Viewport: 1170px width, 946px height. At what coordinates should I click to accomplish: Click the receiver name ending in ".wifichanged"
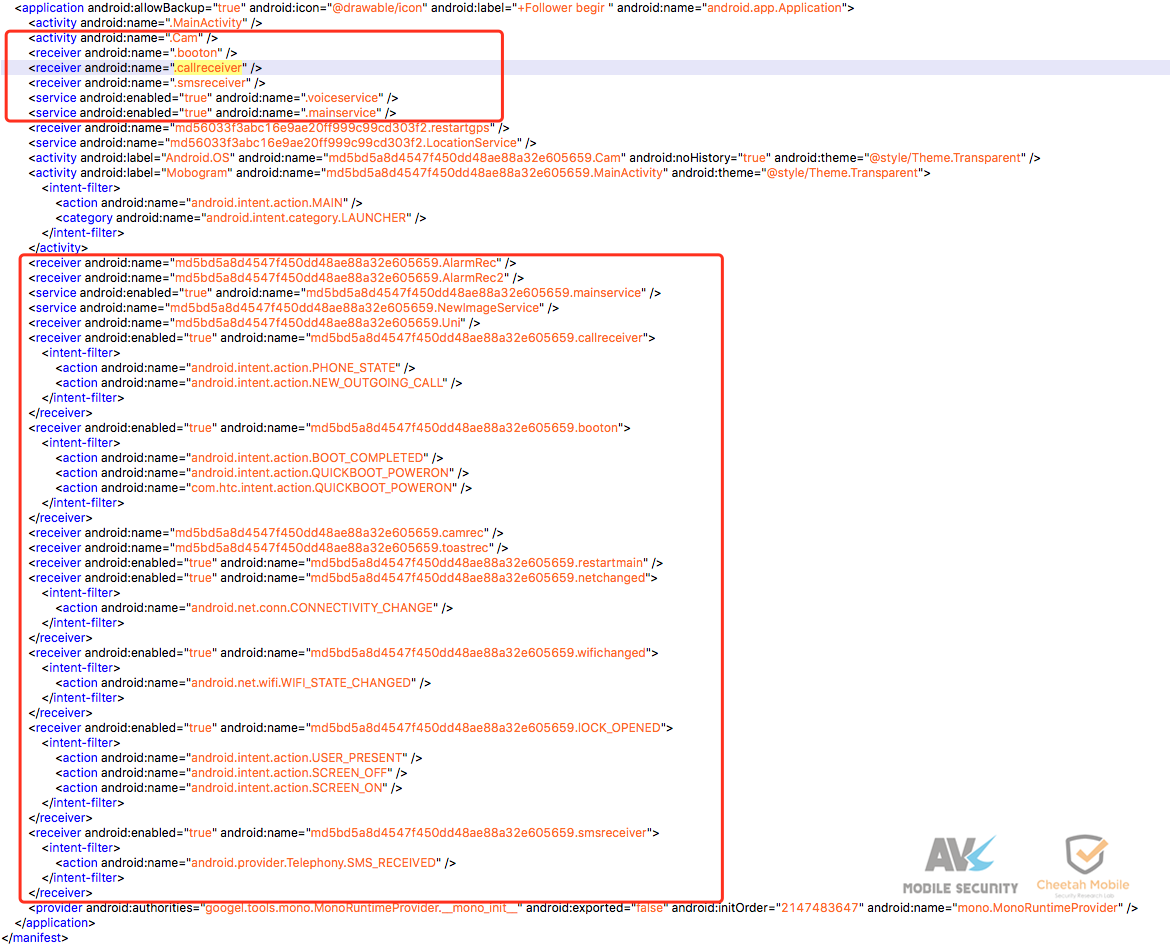tap(478, 652)
